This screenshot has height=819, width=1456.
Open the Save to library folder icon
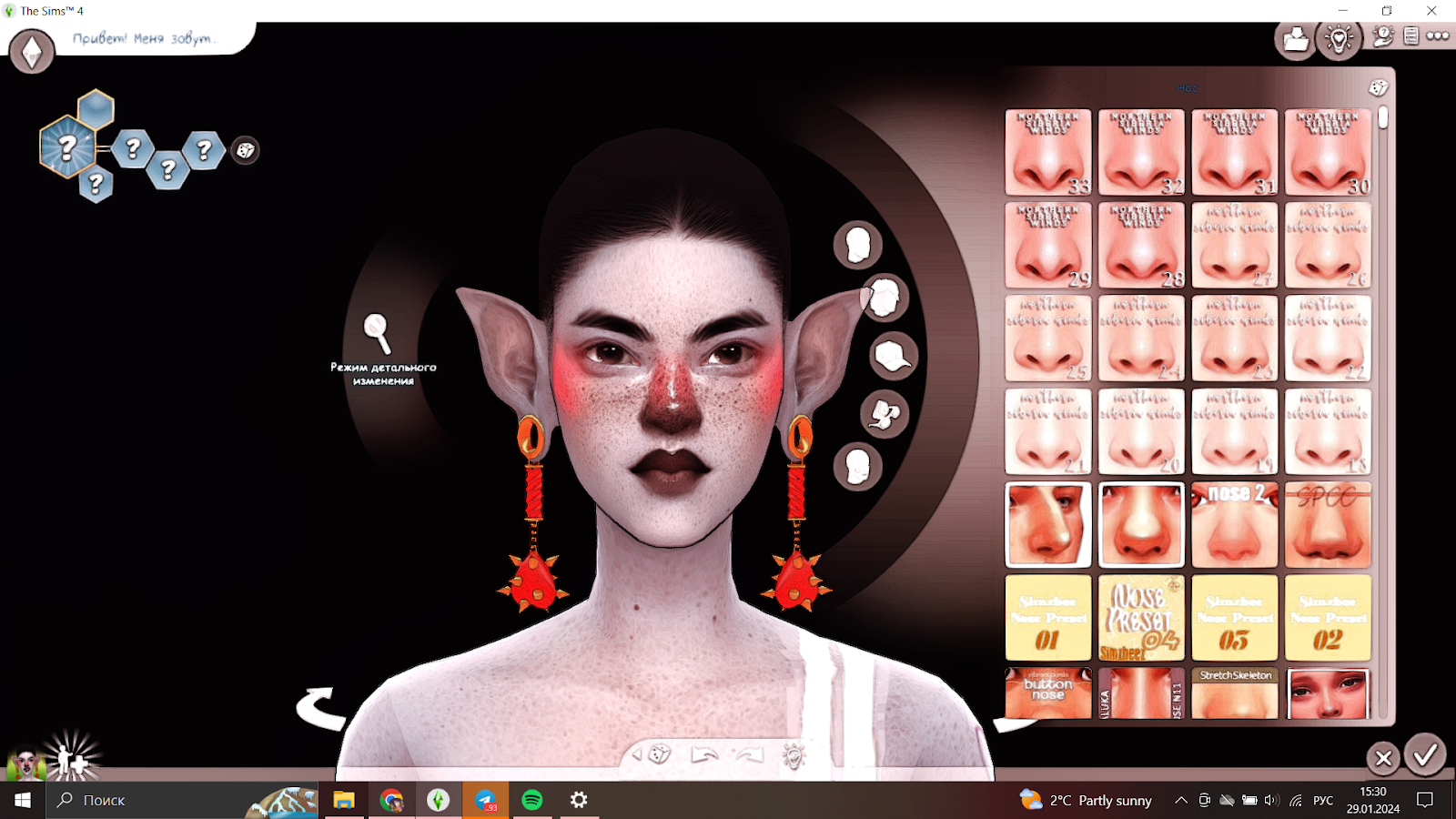pos(1295,40)
